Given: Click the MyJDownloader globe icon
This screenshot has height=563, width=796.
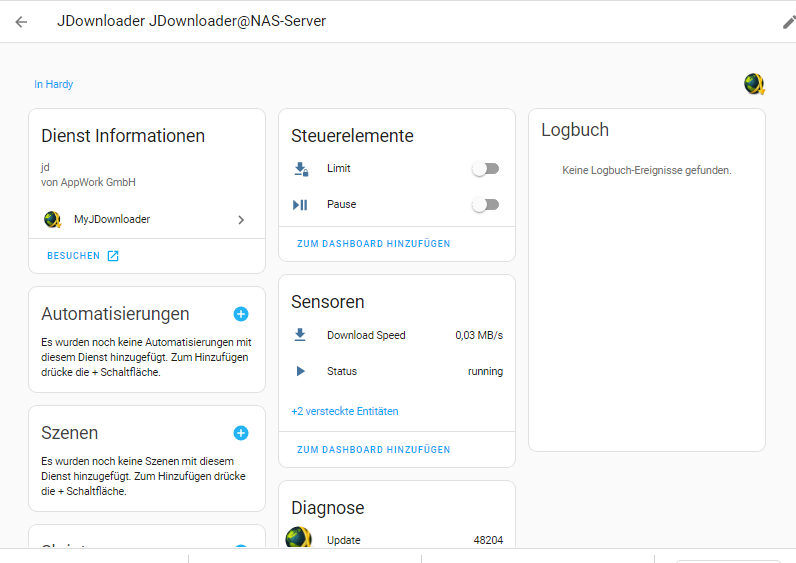Looking at the screenshot, I should click(x=52, y=219).
